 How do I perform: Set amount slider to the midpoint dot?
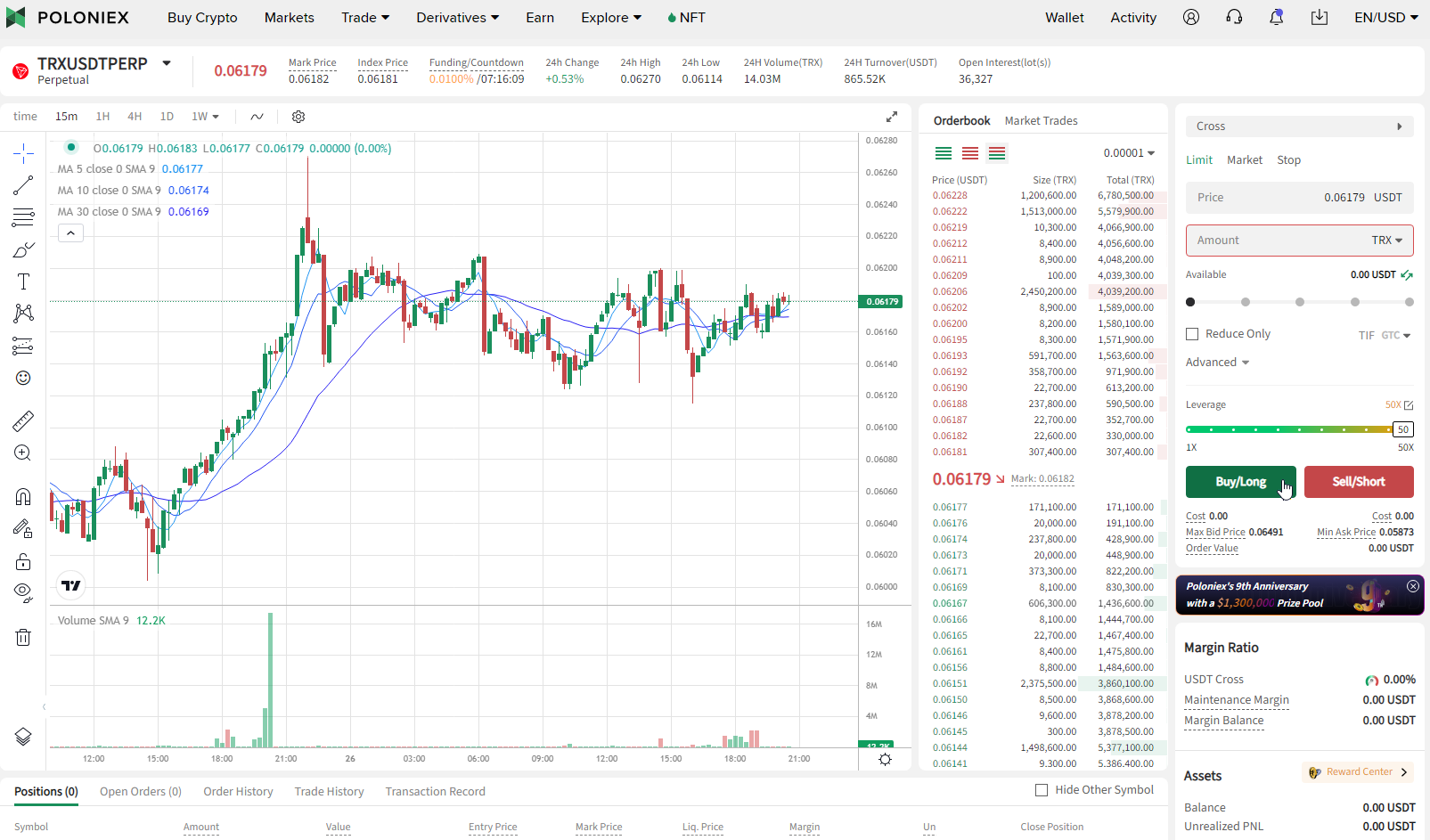click(x=1300, y=302)
